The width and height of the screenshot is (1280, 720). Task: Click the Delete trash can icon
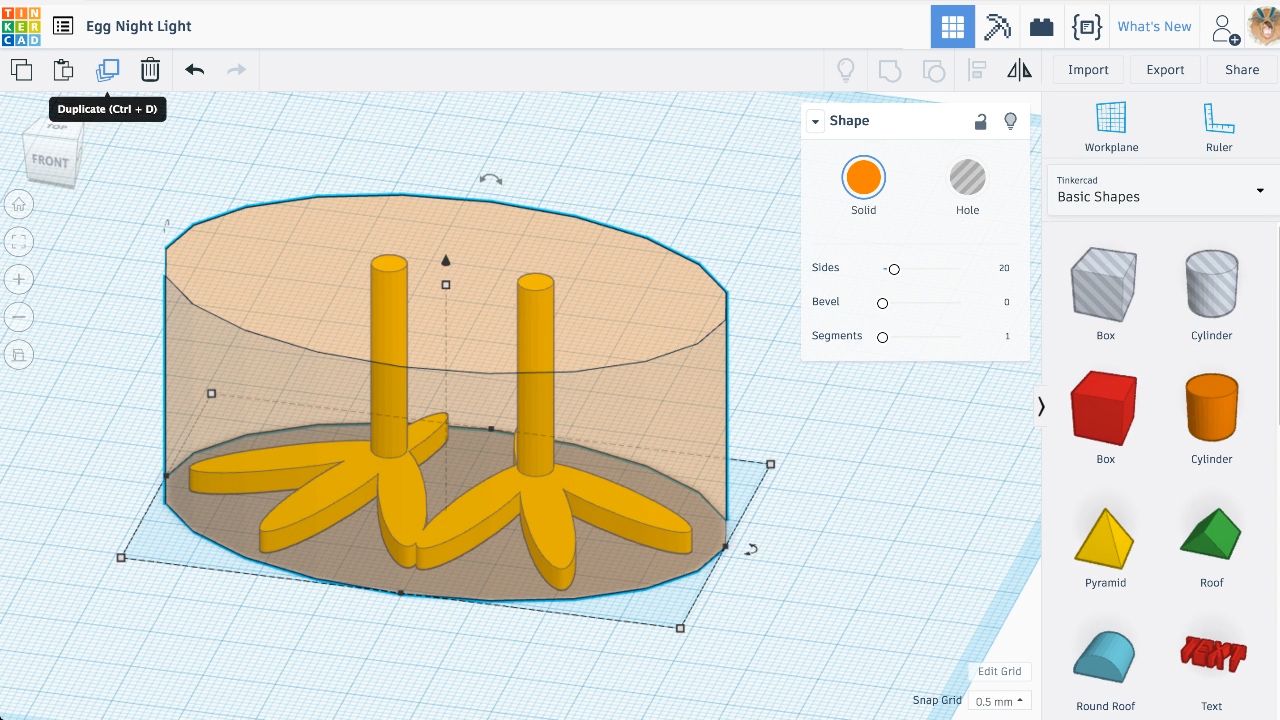click(150, 70)
